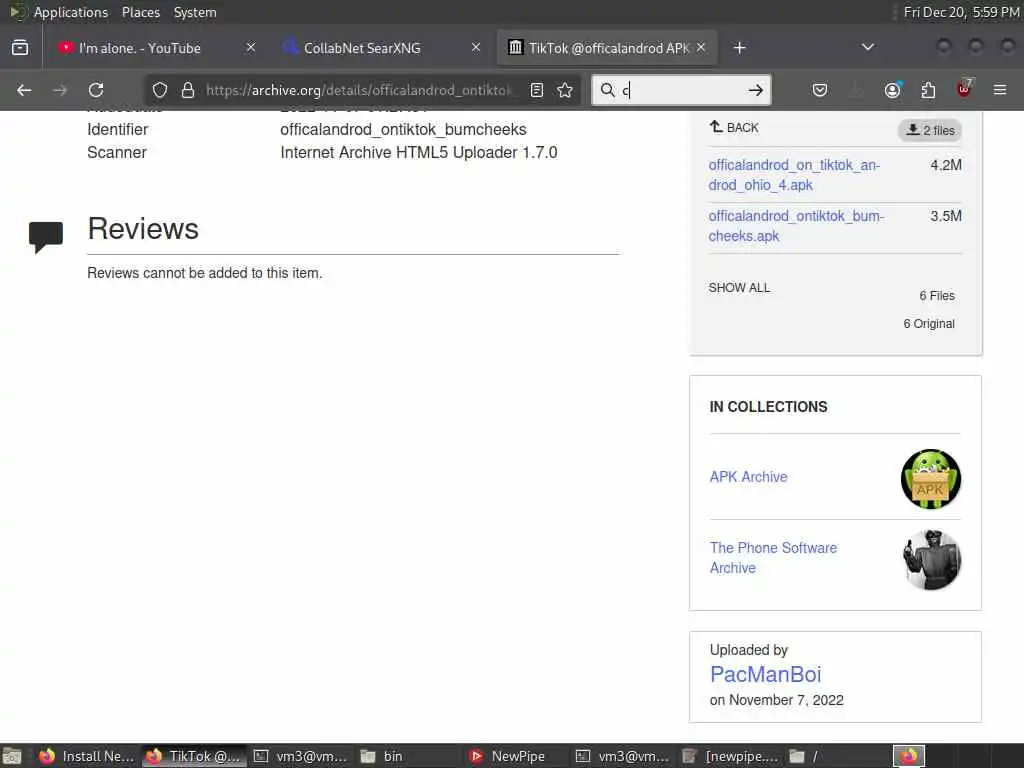Image resolution: width=1024 pixels, height=768 pixels.
Task: Submit search with the arrow button
Action: 756,90
